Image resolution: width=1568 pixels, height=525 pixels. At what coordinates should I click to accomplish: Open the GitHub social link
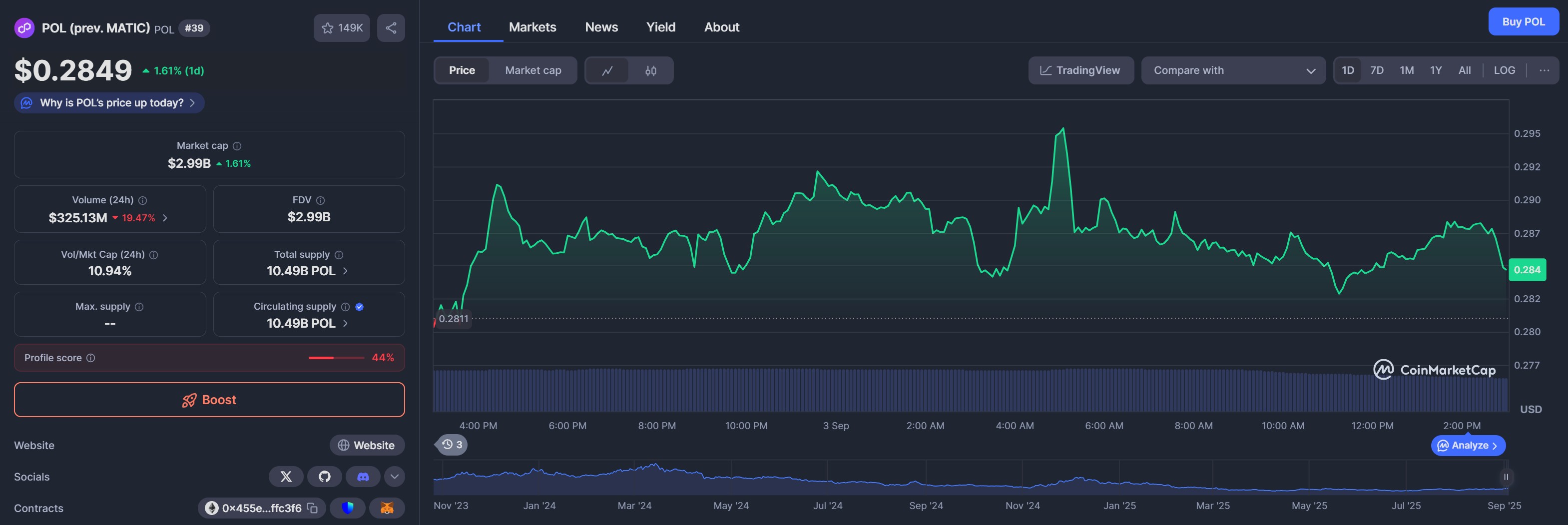pos(324,476)
